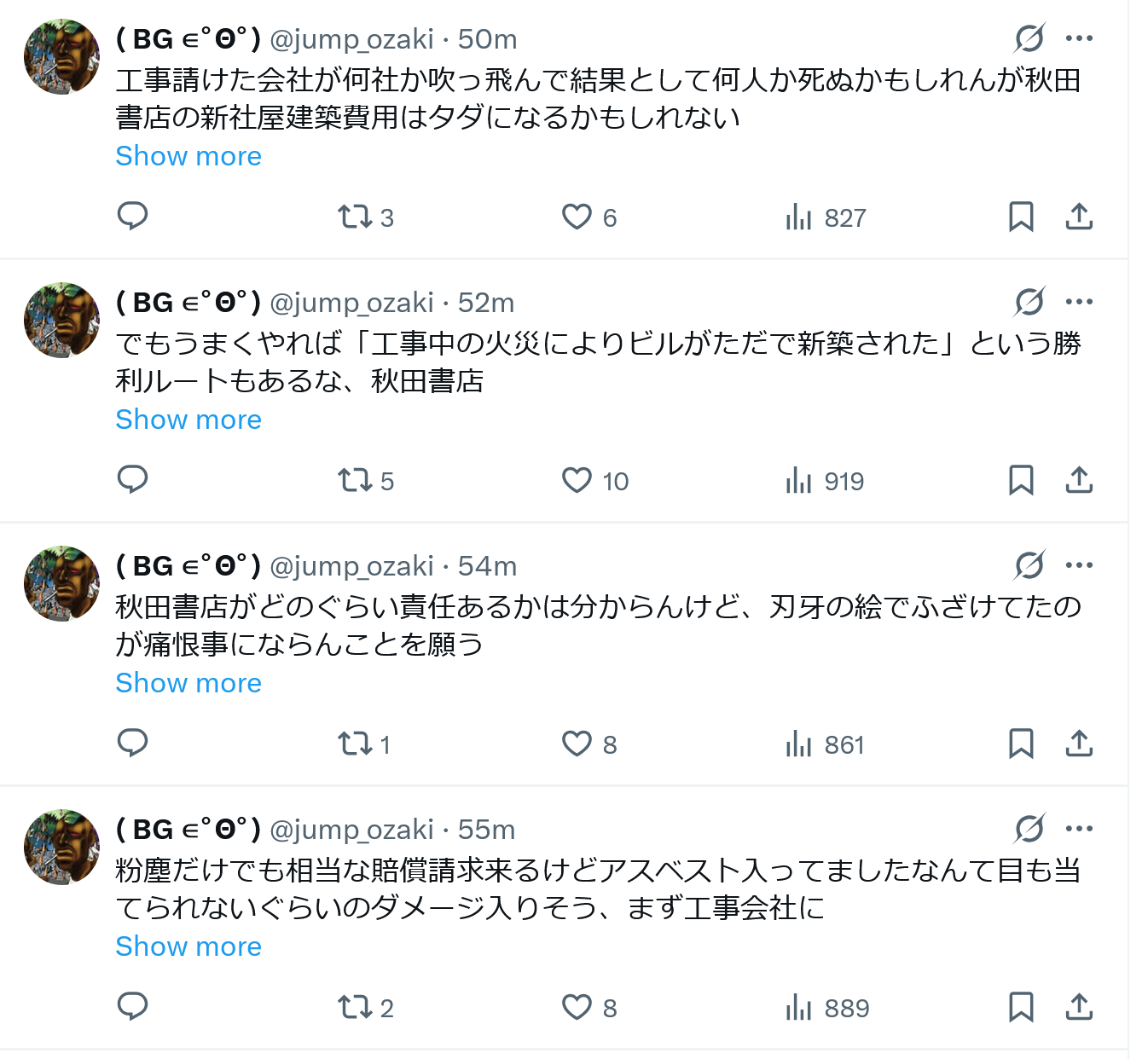
Task: Open profile avatar on the 54m tweet
Action: pyautogui.click(x=61, y=583)
